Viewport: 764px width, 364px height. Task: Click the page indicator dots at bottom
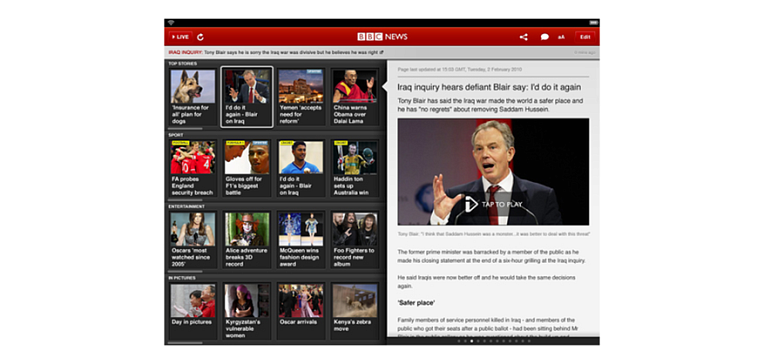click(494, 341)
